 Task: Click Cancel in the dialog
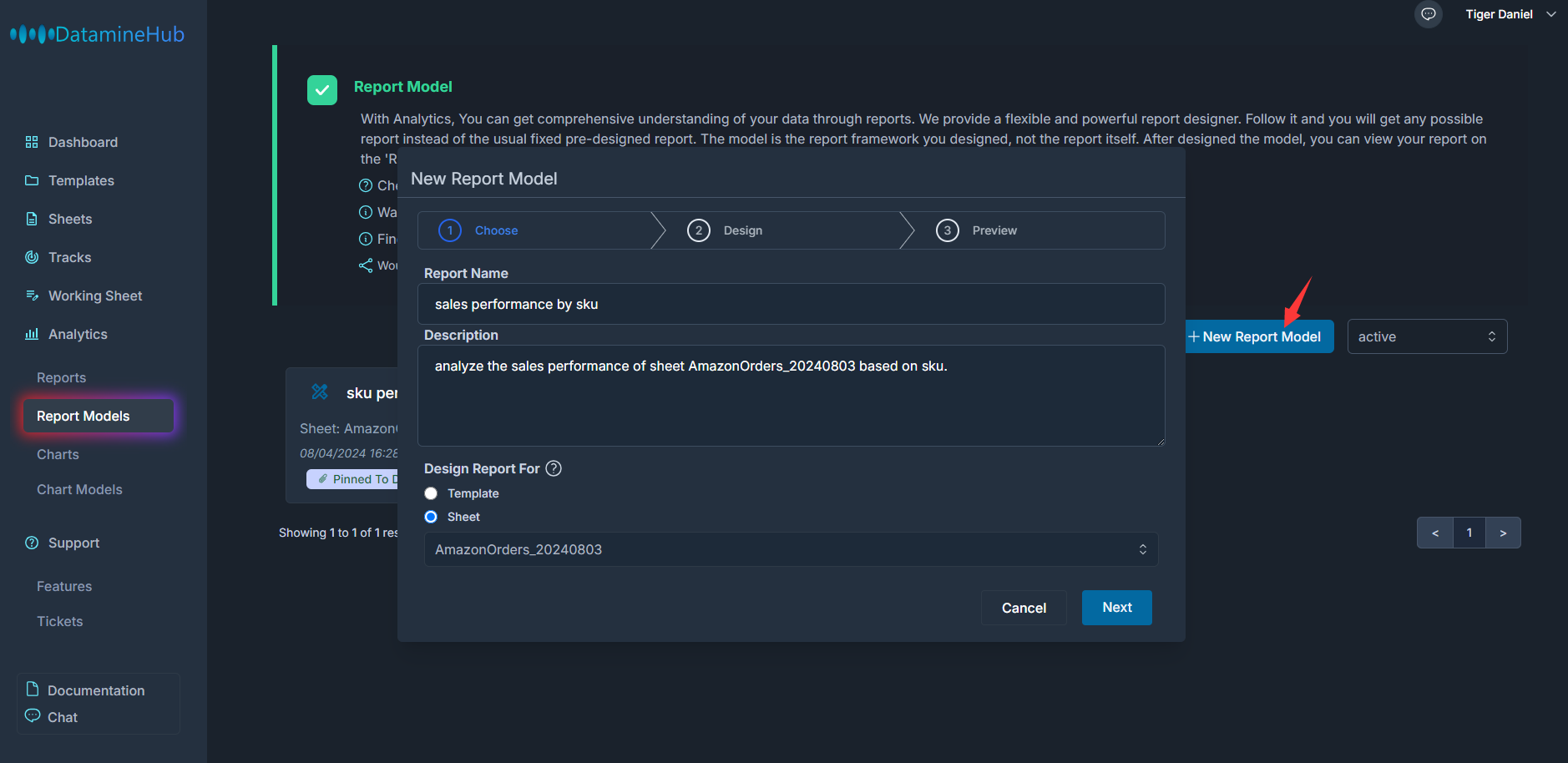tap(1024, 608)
